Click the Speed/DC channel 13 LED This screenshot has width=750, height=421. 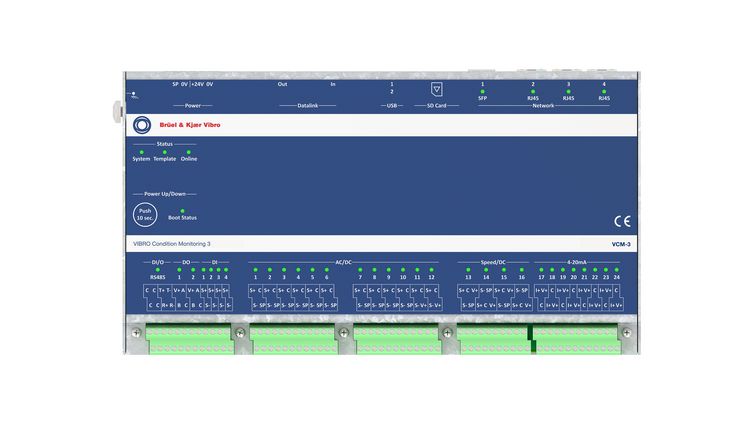coord(468,270)
